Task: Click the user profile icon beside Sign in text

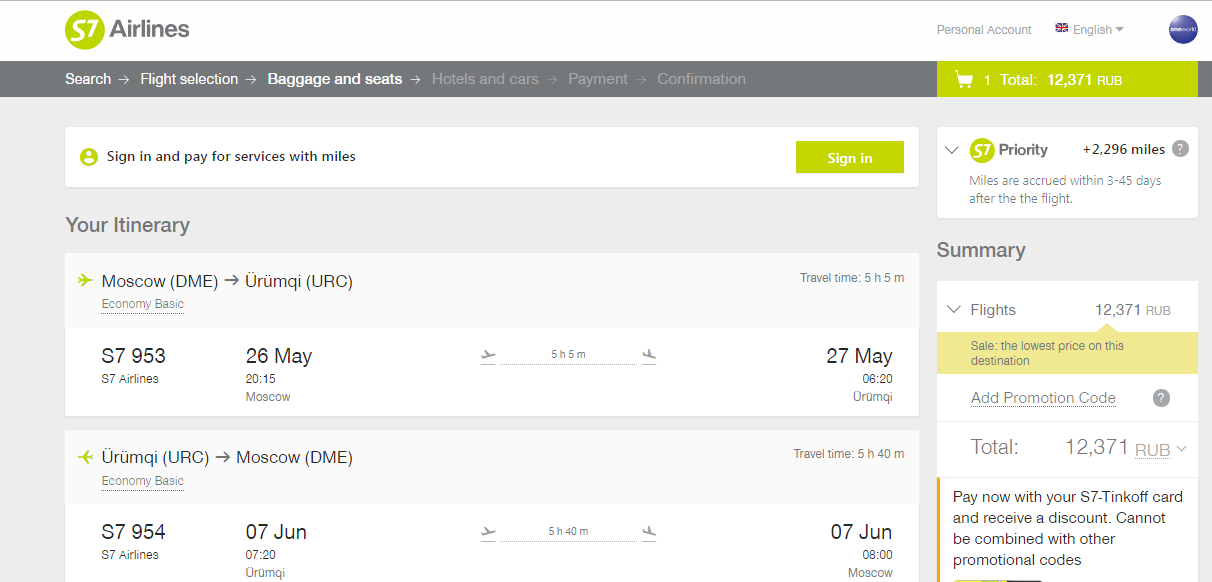Action: click(x=89, y=157)
